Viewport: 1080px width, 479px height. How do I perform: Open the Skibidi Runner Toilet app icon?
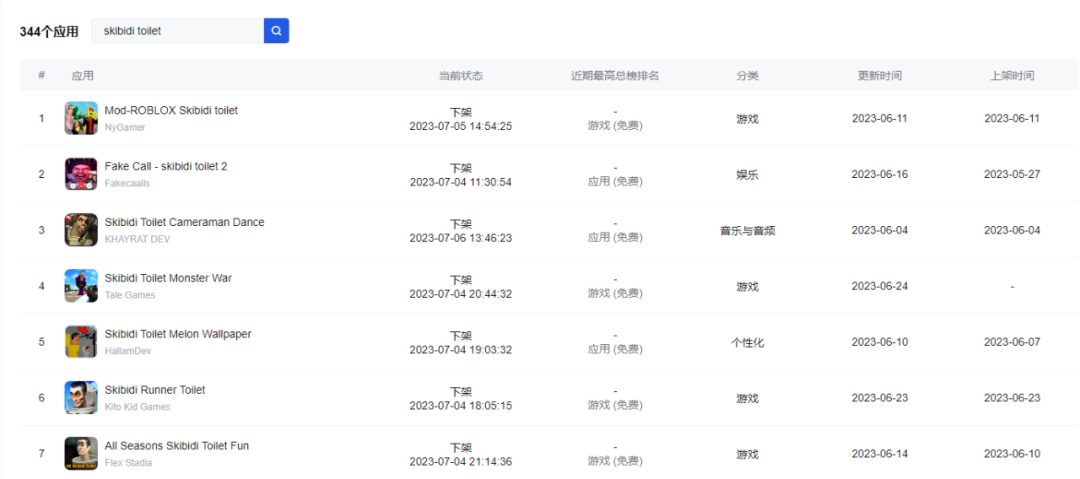pos(81,398)
